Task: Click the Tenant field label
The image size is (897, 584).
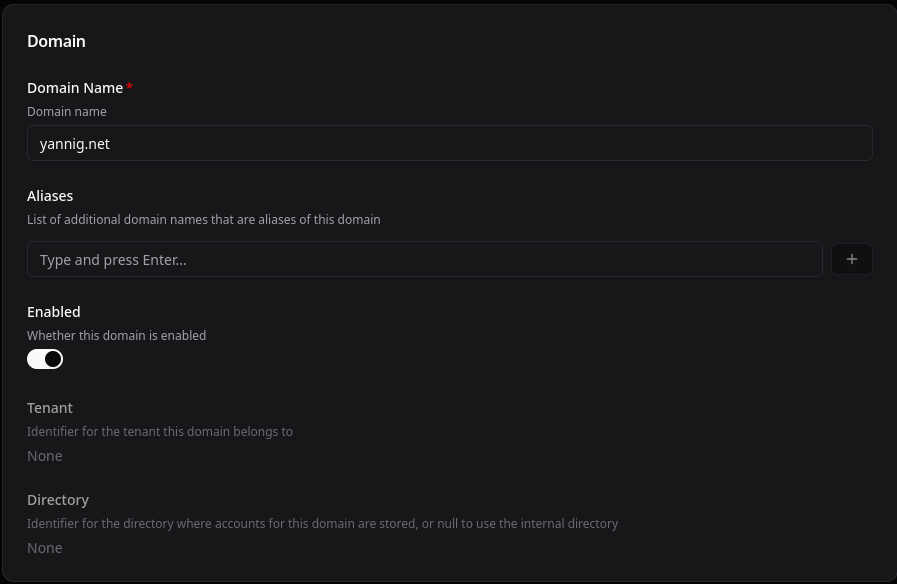Action: coord(50,408)
